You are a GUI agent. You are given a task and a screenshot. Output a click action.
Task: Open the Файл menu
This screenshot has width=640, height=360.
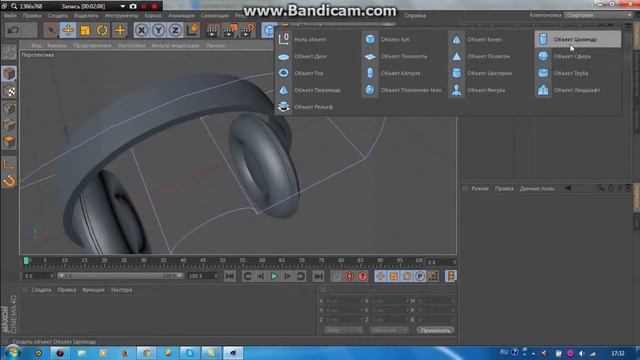tap(10, 16)
